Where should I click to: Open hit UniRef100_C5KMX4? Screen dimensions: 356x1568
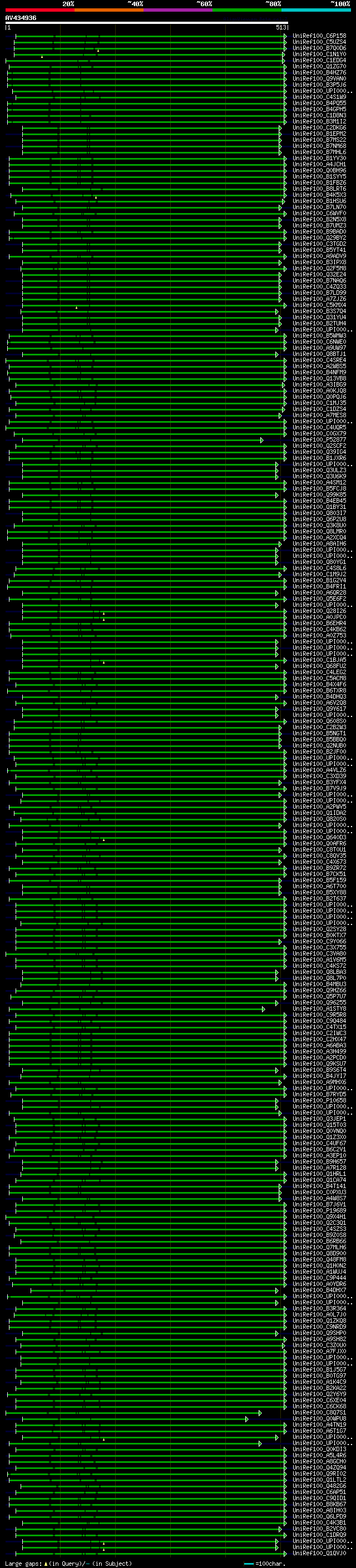tap(319, 305)
